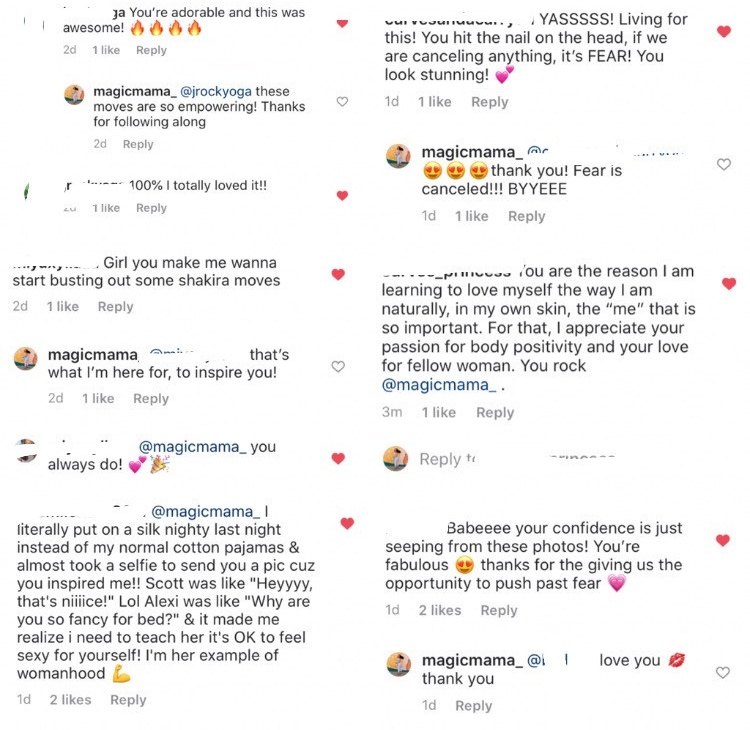Tap heart next to "shakira moves" comment
The image size is (750, 730).
(338, 274)
